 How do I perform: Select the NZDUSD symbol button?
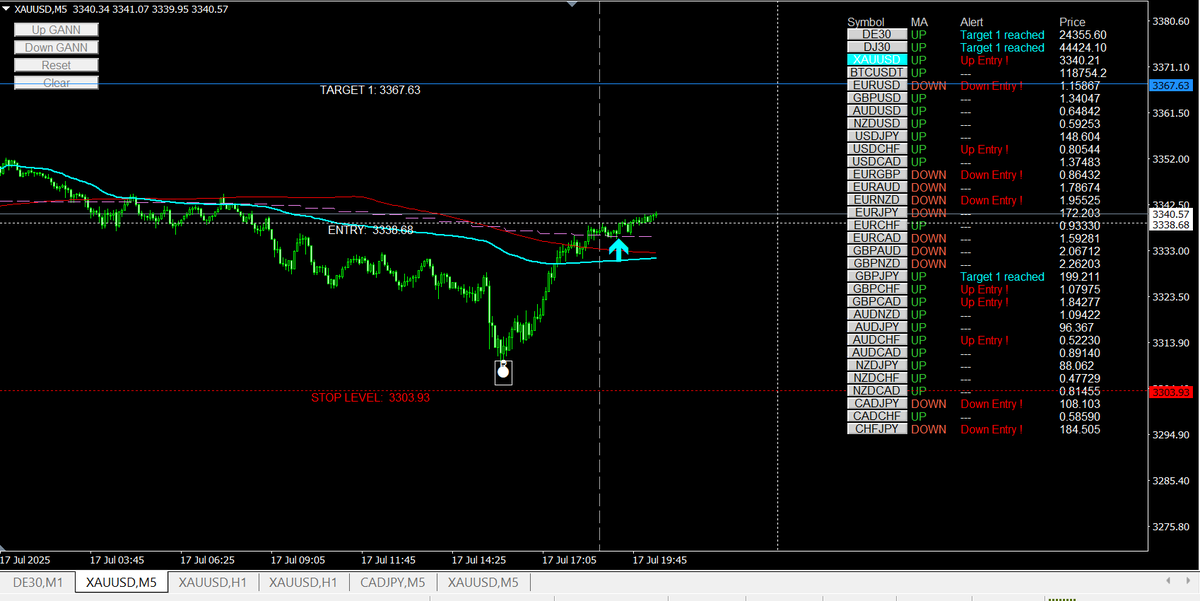coord(877,123)
